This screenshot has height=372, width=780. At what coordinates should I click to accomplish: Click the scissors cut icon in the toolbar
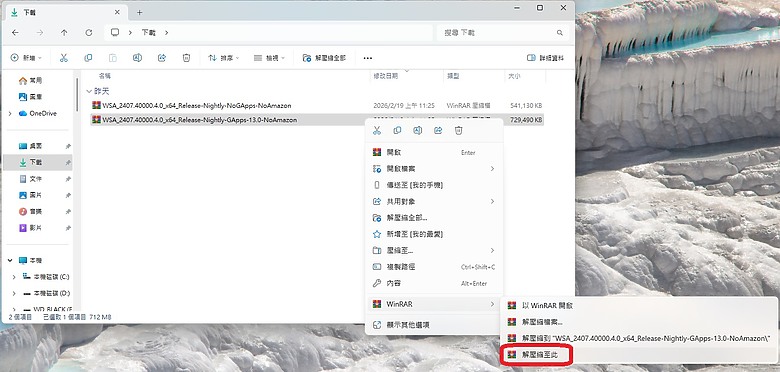click(x=64, y=58)
